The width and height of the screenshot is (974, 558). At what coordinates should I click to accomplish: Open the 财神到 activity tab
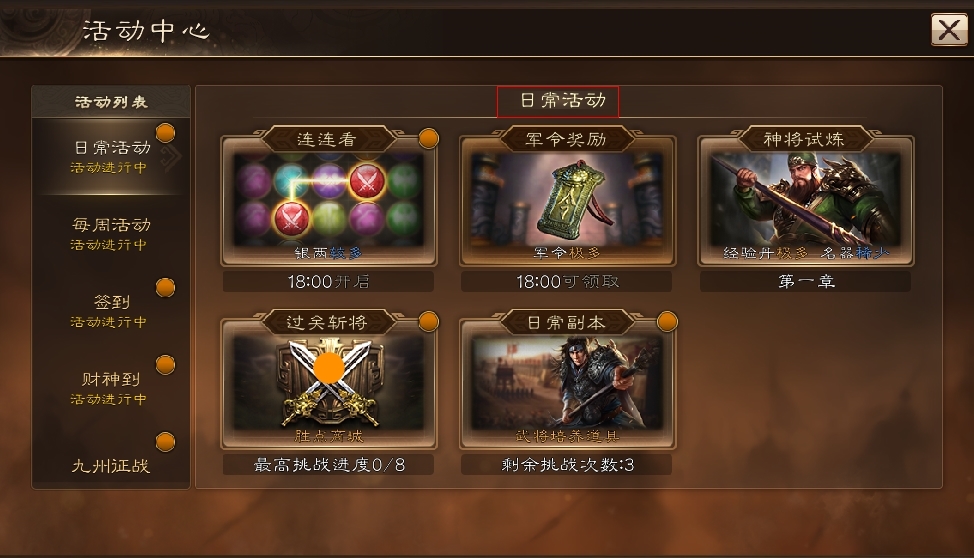coord(111,388)
